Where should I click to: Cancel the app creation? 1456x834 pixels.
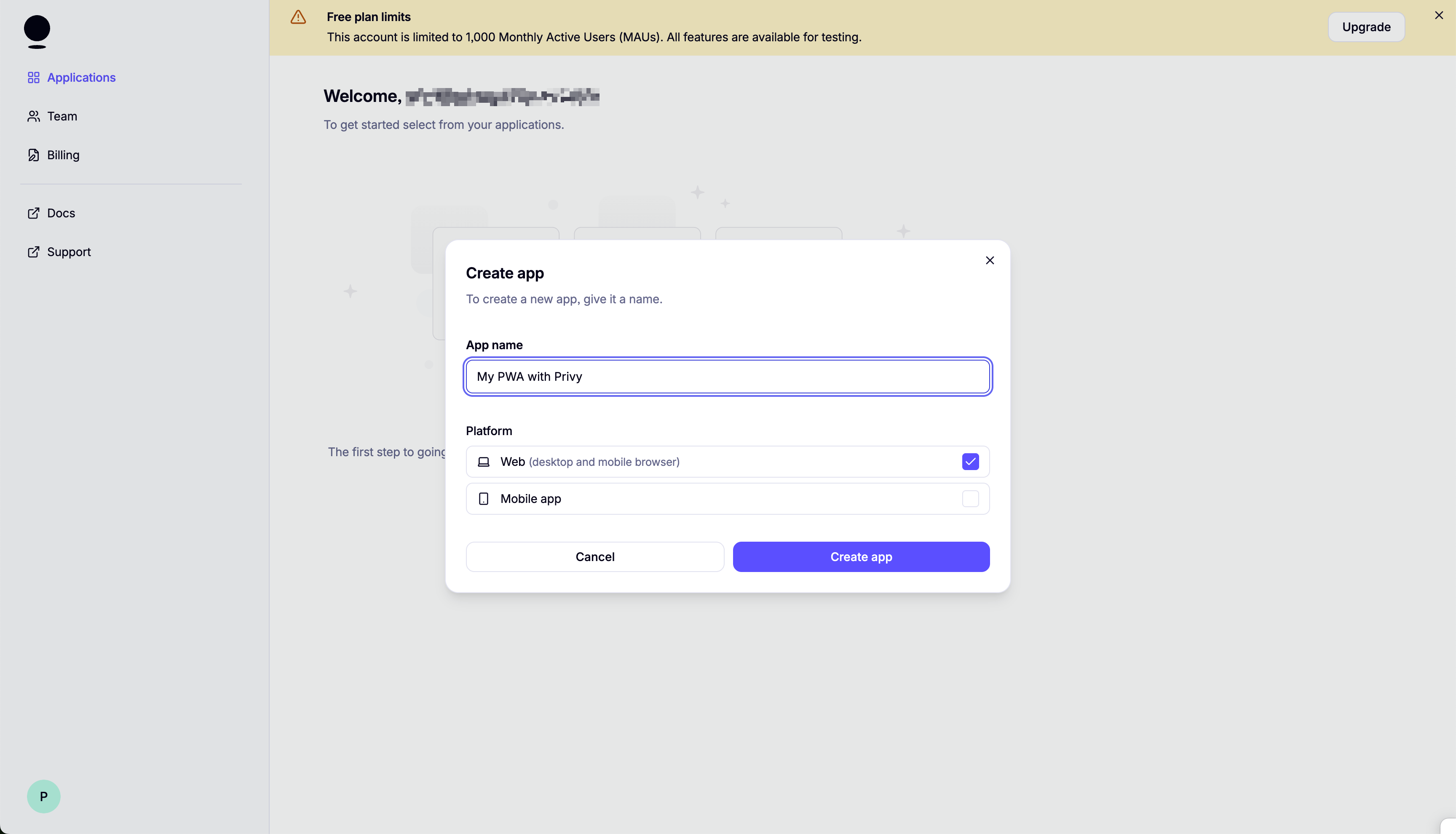click(x=594, y=556)
